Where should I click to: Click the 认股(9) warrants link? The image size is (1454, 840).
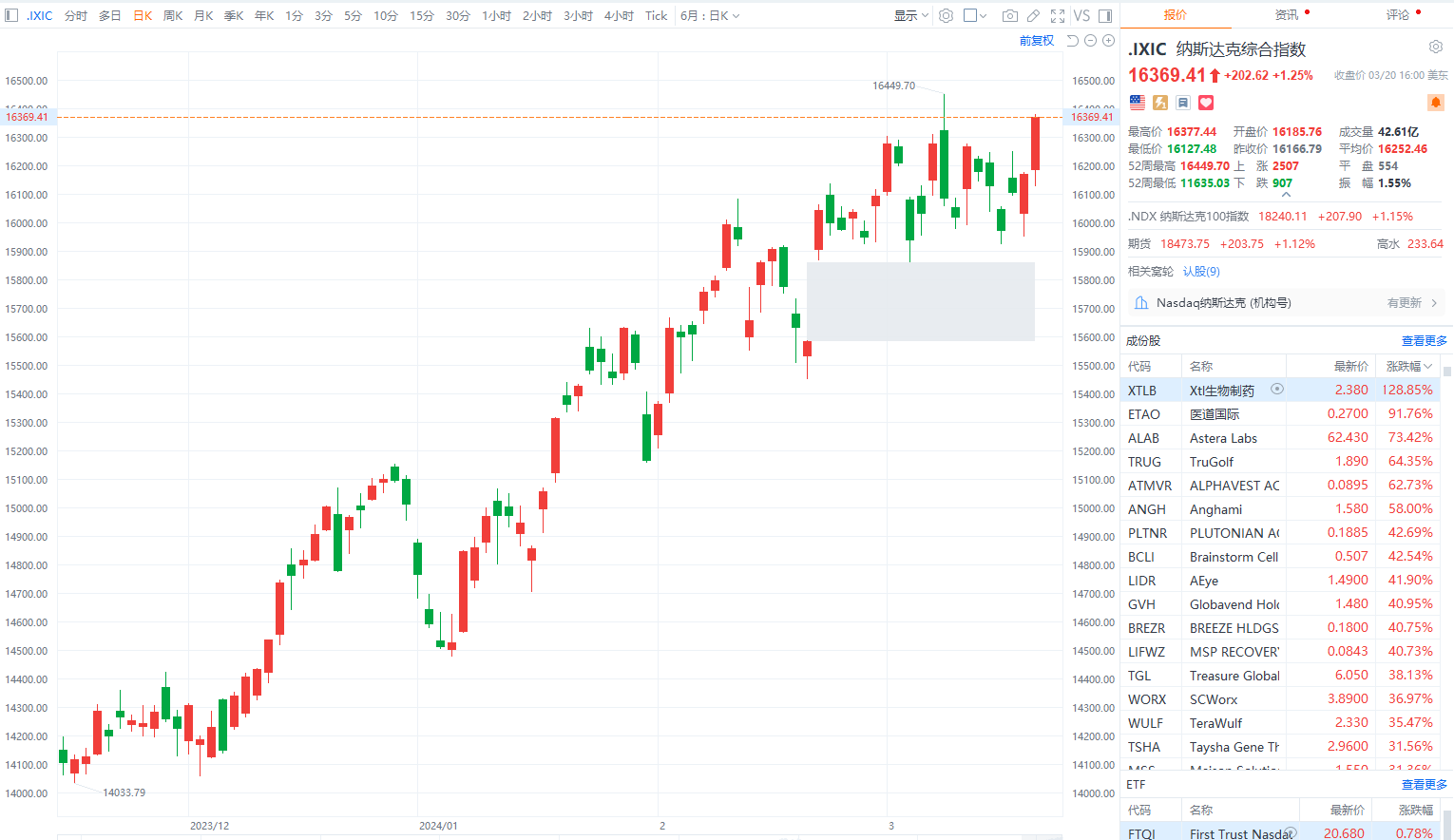pos(1201,272)
